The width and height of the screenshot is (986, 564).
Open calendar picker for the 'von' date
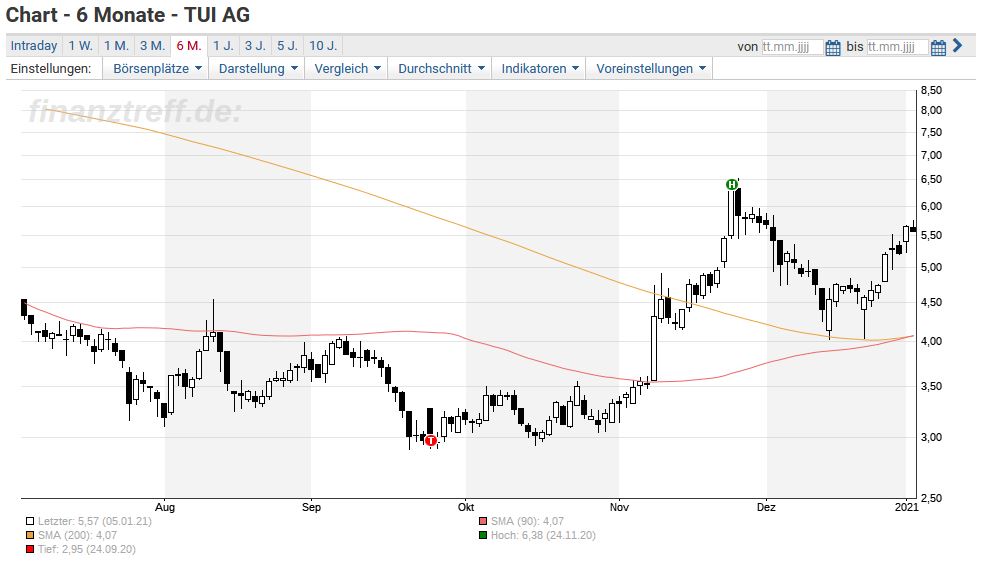[x=833, y=47]
